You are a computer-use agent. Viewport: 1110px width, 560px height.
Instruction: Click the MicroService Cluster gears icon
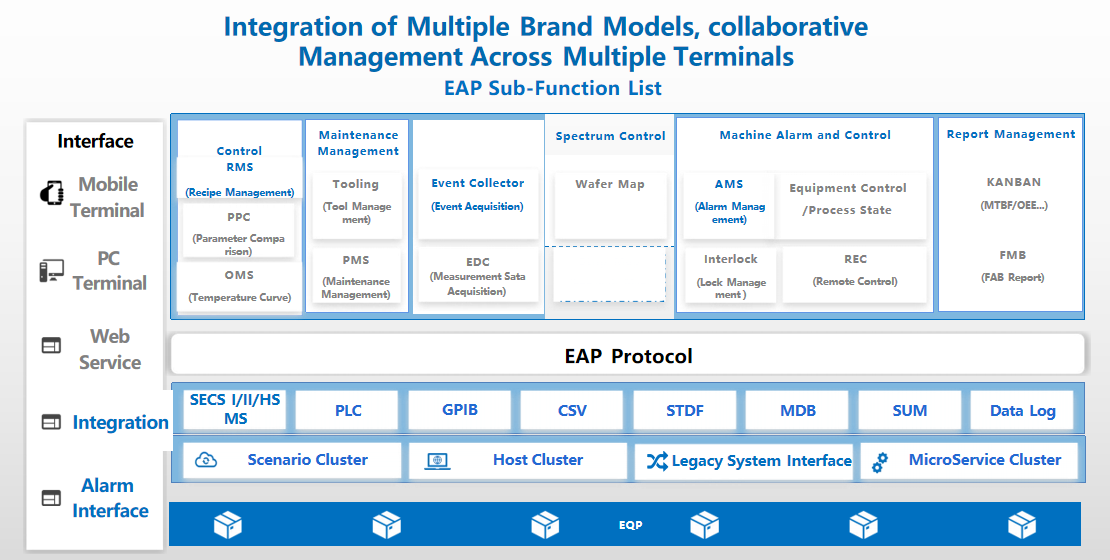880,462
